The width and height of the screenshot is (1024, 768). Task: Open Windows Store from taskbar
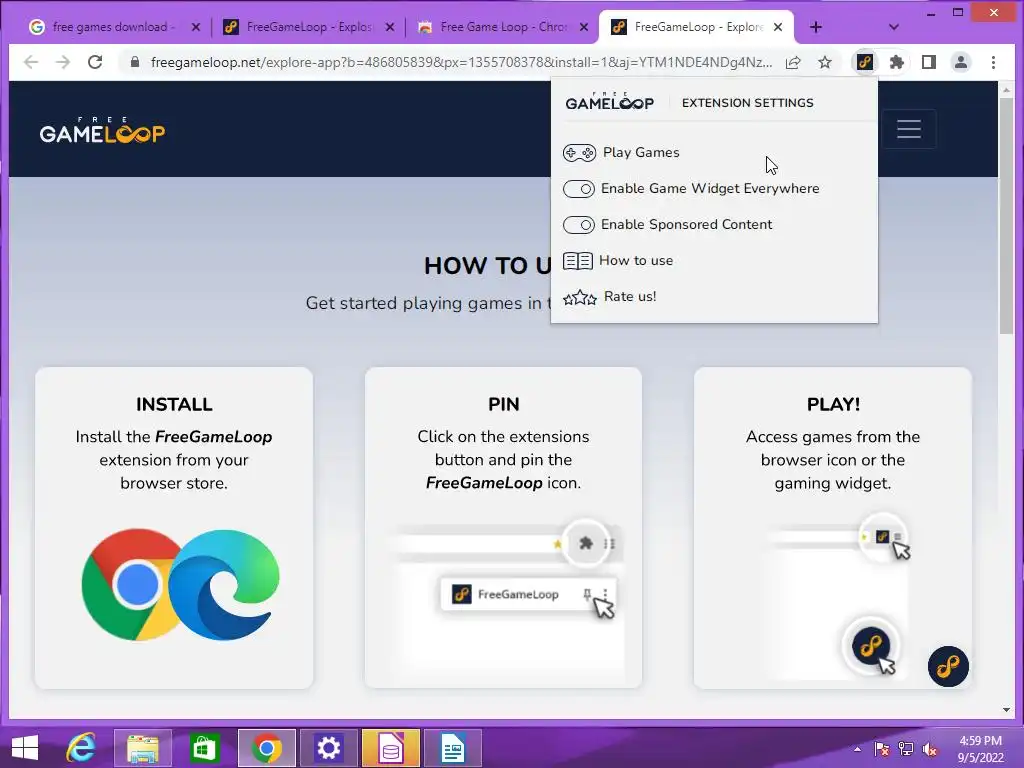click(x=204, y=748)
